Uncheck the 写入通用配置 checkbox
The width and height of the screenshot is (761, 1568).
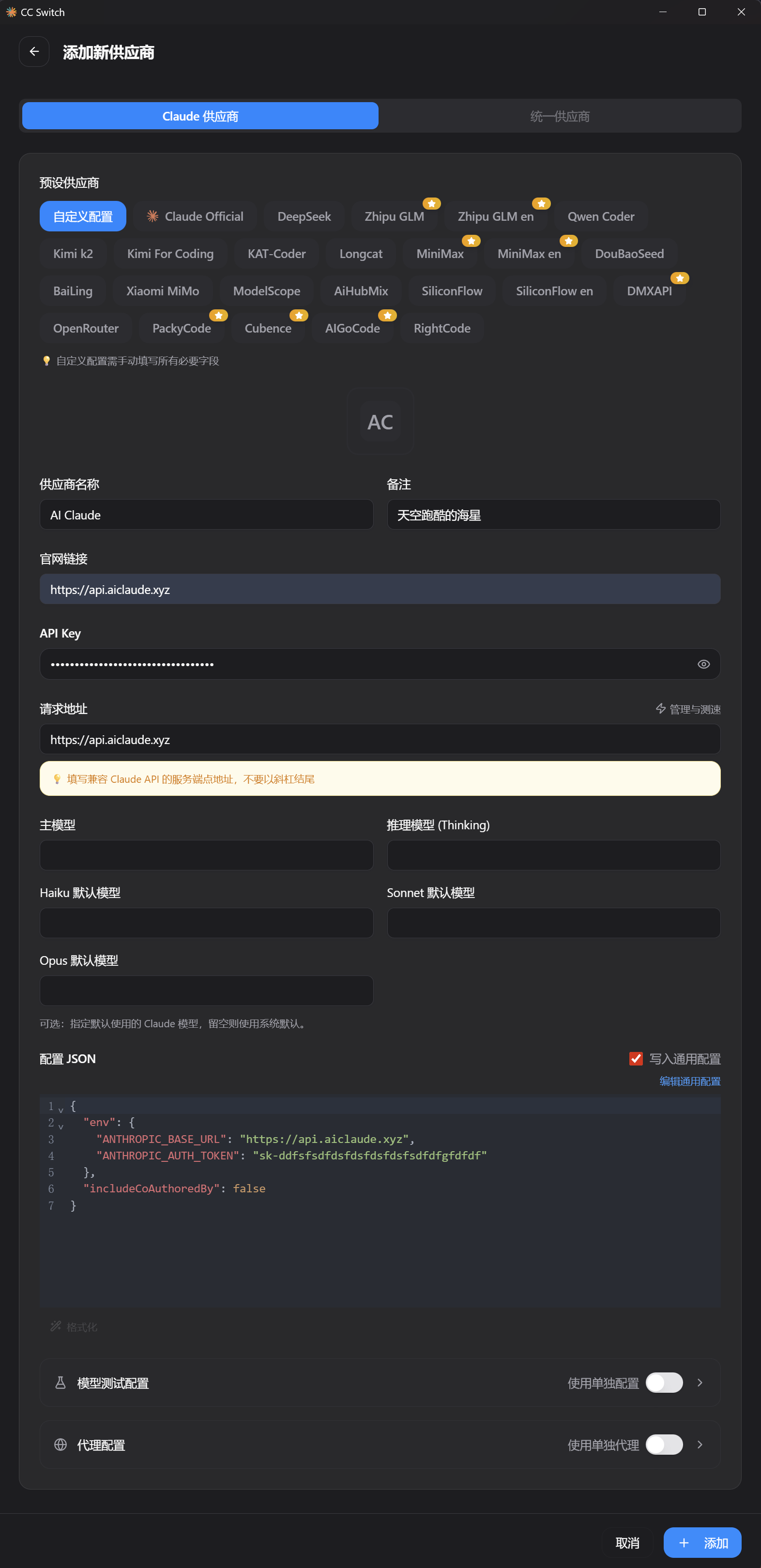[636, 1059]
